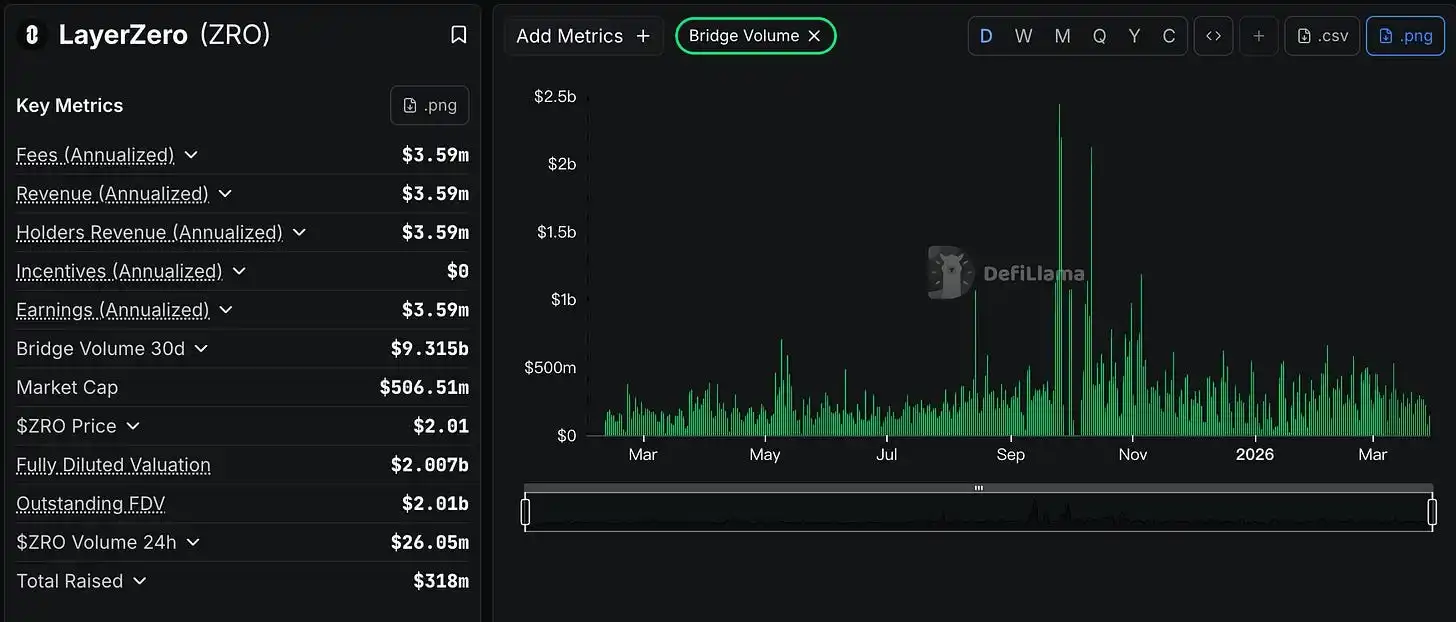Click the embed chart code icon

(1213, 35)
